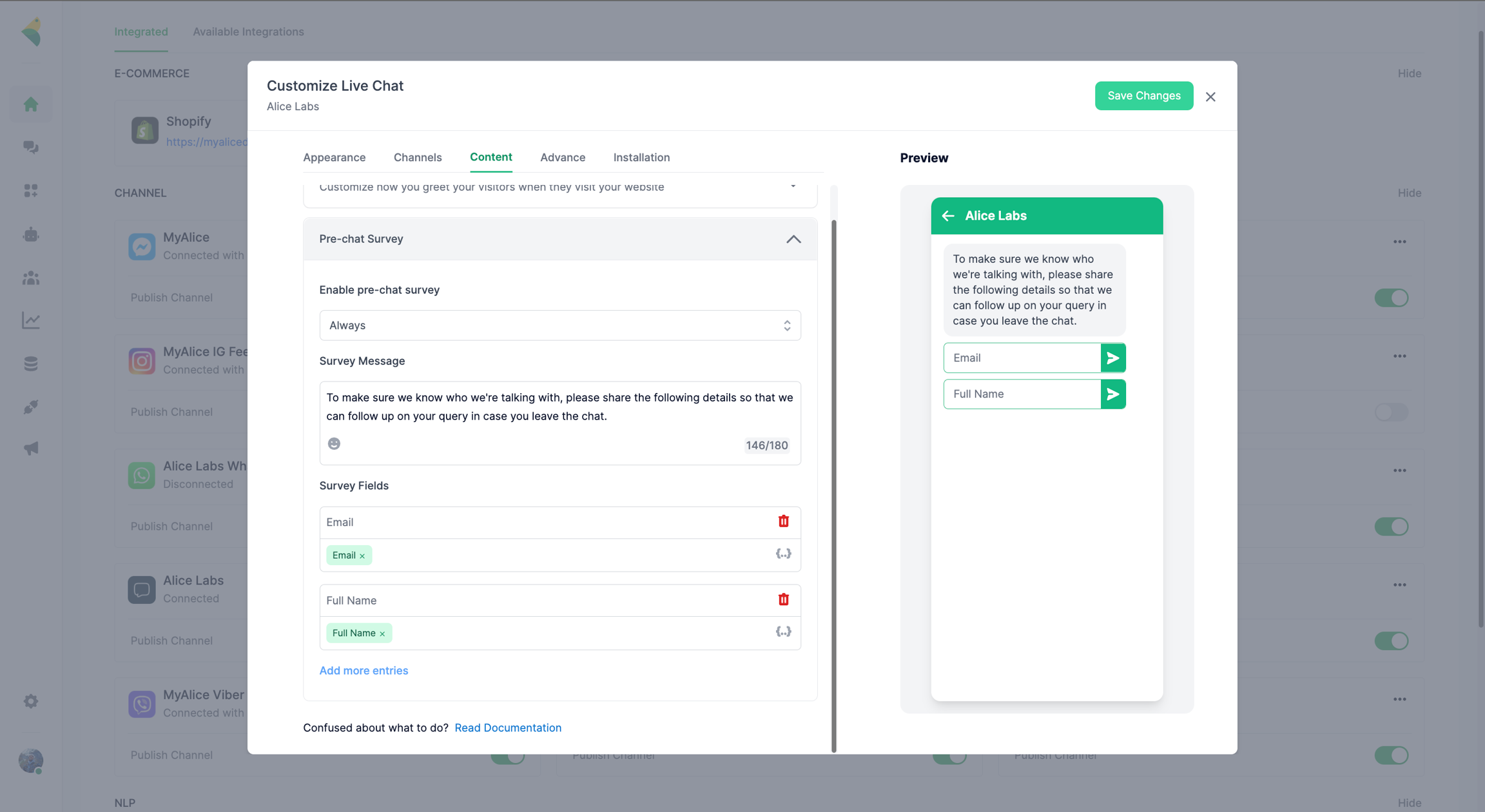Image resolution: width=1485 pixels, height=812 pixels.
Task: Open MyAlice channel three-dot menu
Action: [1399, 242]
